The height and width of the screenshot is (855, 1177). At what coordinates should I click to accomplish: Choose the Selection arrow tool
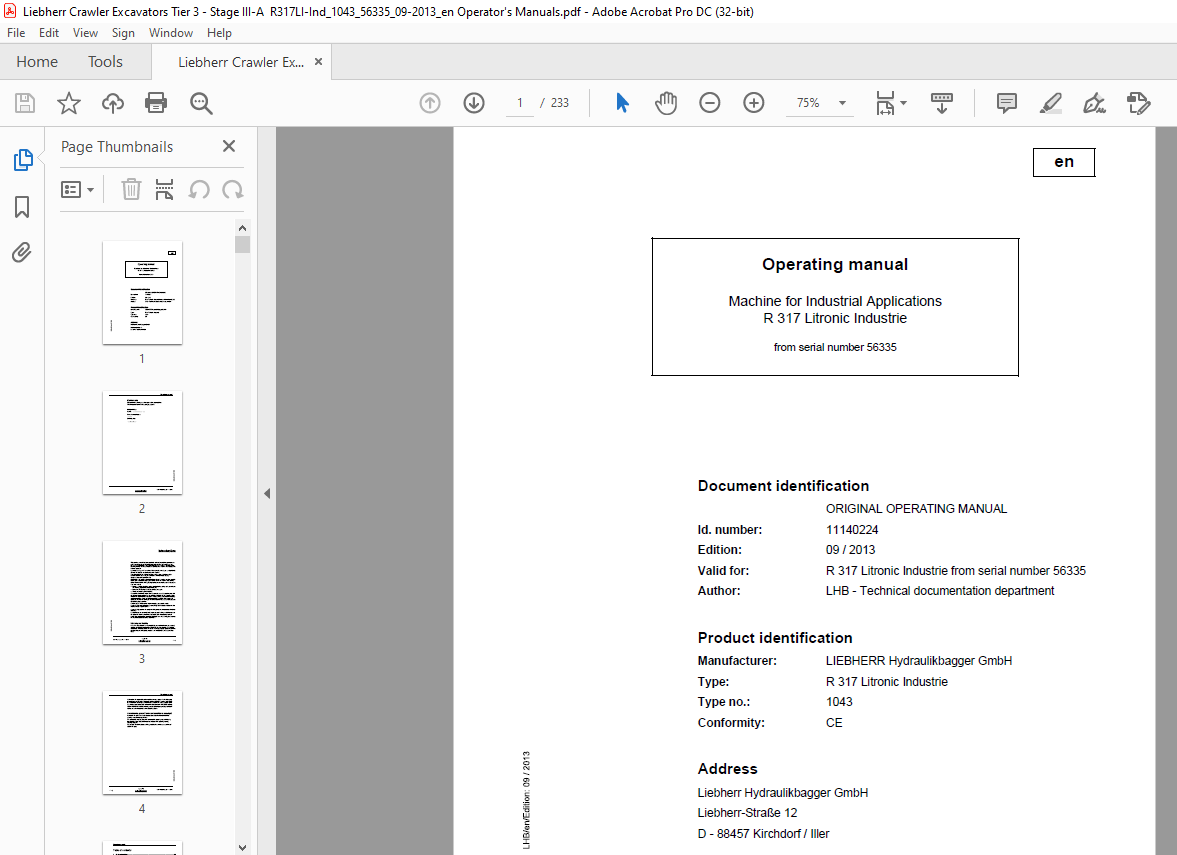(622, 103)
